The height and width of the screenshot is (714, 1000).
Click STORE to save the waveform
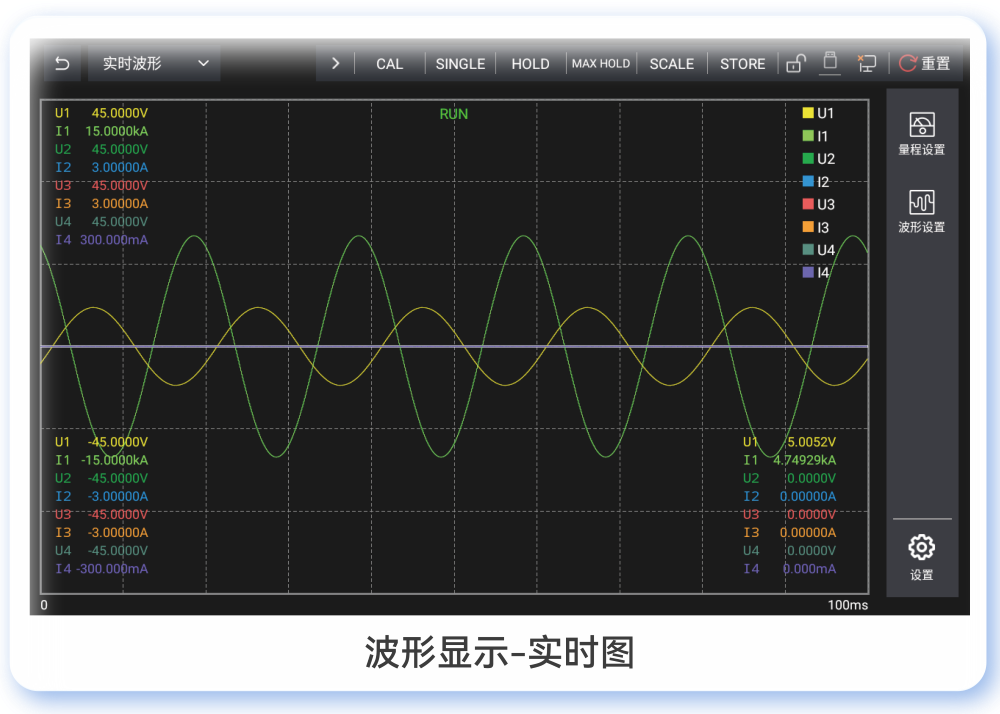[742, 63]
